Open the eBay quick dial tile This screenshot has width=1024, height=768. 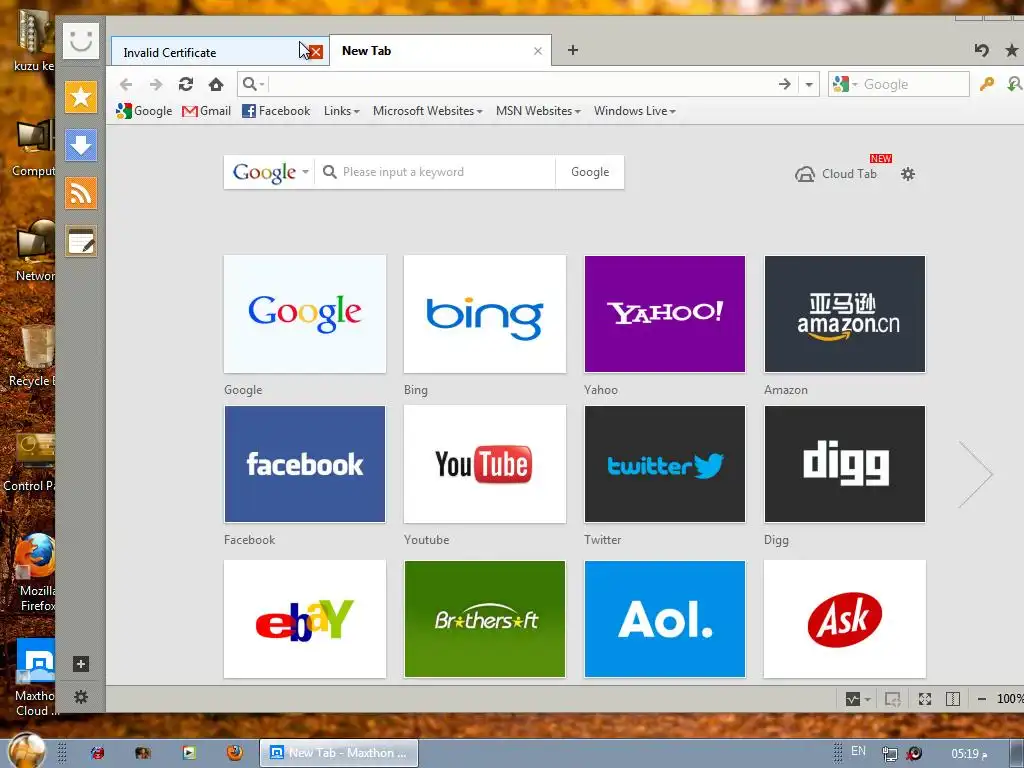(305, 619)
